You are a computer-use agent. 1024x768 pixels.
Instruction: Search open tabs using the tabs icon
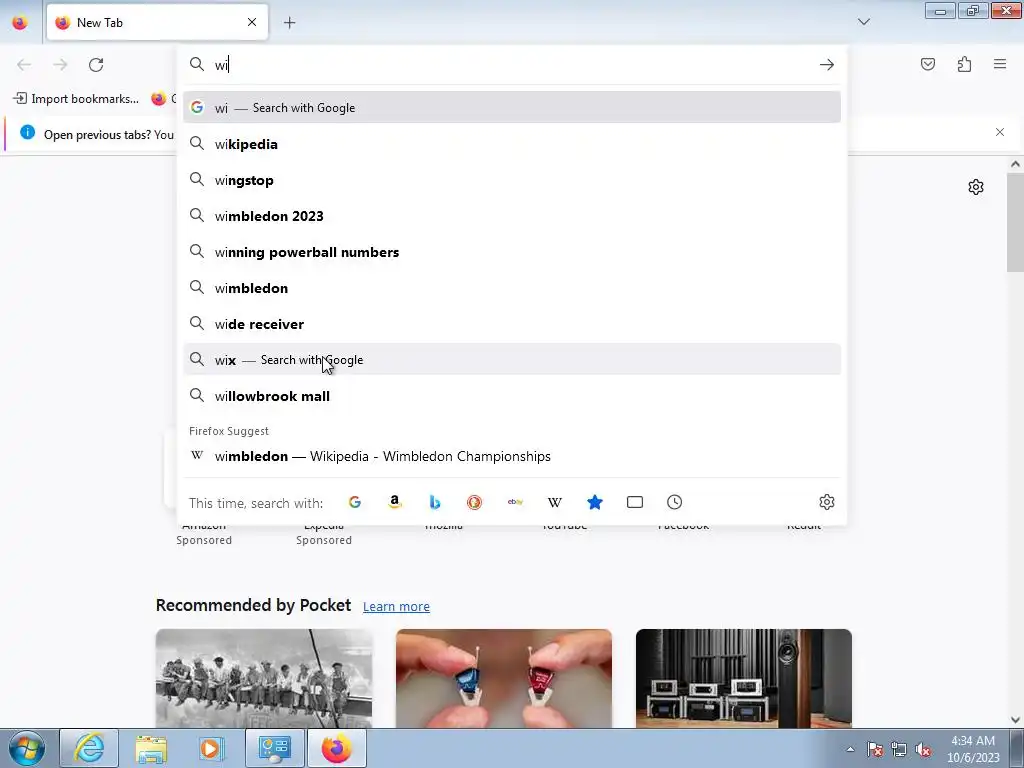click(635, 502)
